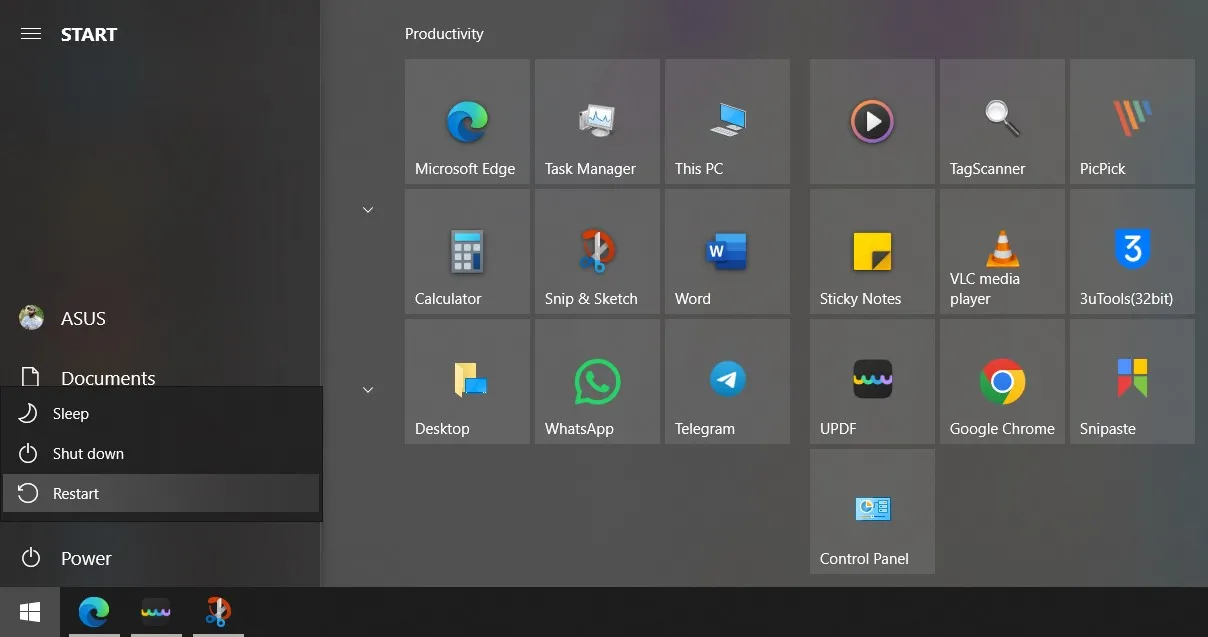This screenshot has height=637, width=1208.
Task: Open the unlabeled media player tile
Action: click(x=872, y=121)
